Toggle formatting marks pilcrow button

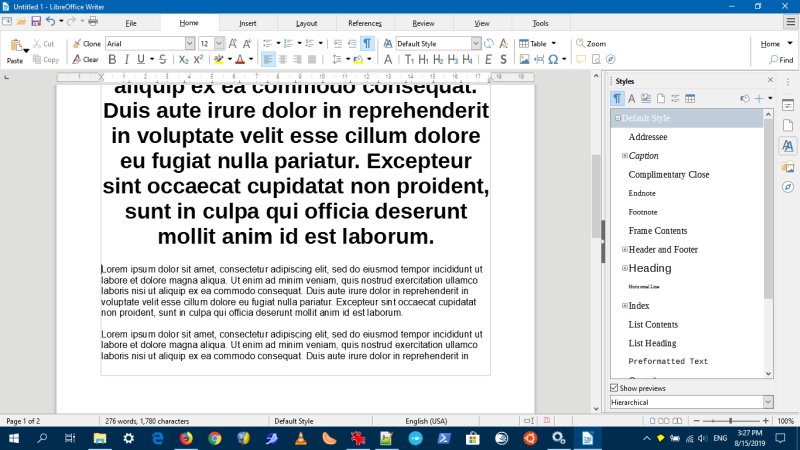[367, 44]
